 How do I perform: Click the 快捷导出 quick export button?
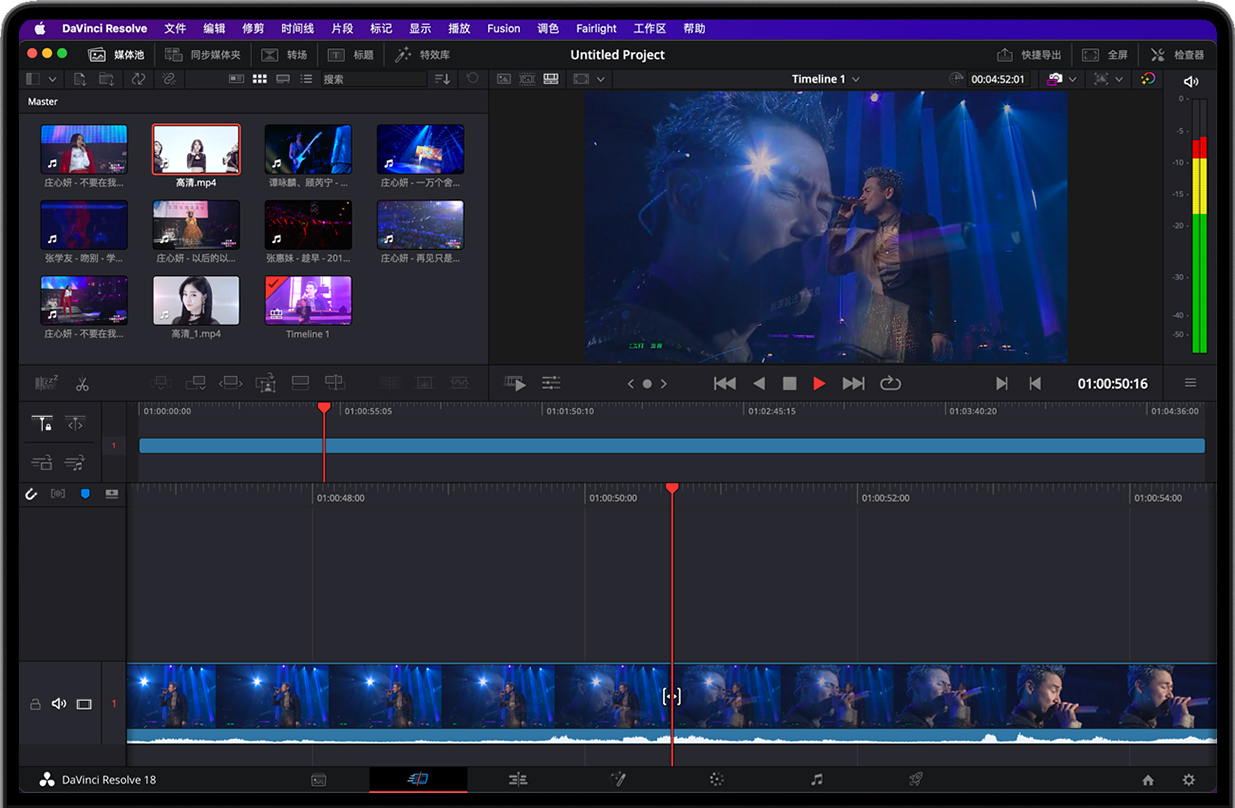[1029, 55]
